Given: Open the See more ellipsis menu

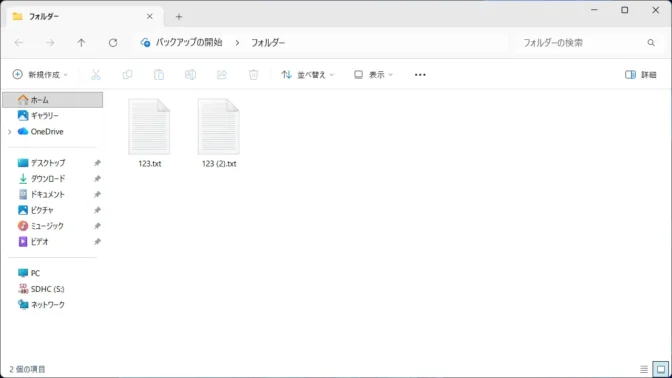Looking at the screenshot, I should 420,75.
